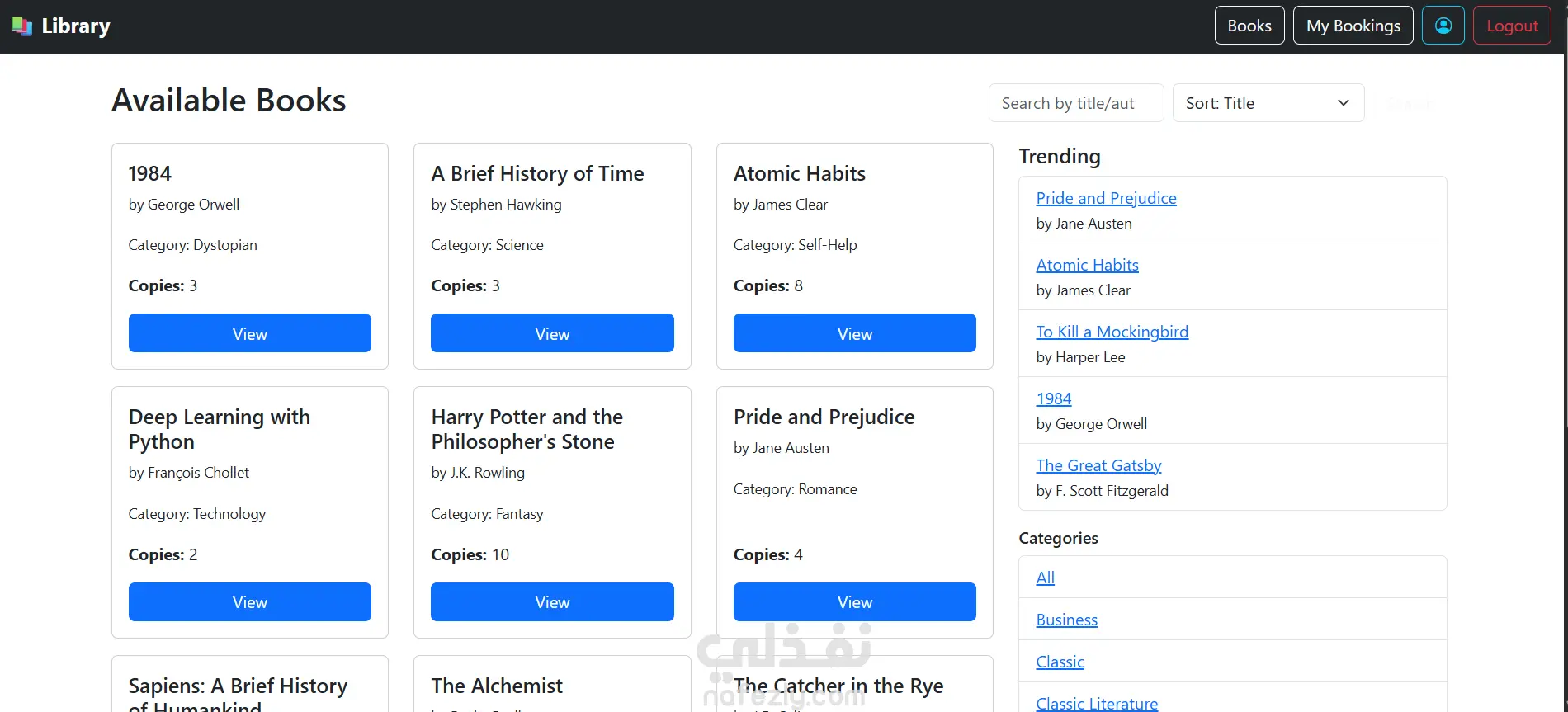Image resolution: width=1568 pixels, height=712 pixels.
Task: Open trending Pride and Prejudice link
Action: click(x=1106, y=198)
